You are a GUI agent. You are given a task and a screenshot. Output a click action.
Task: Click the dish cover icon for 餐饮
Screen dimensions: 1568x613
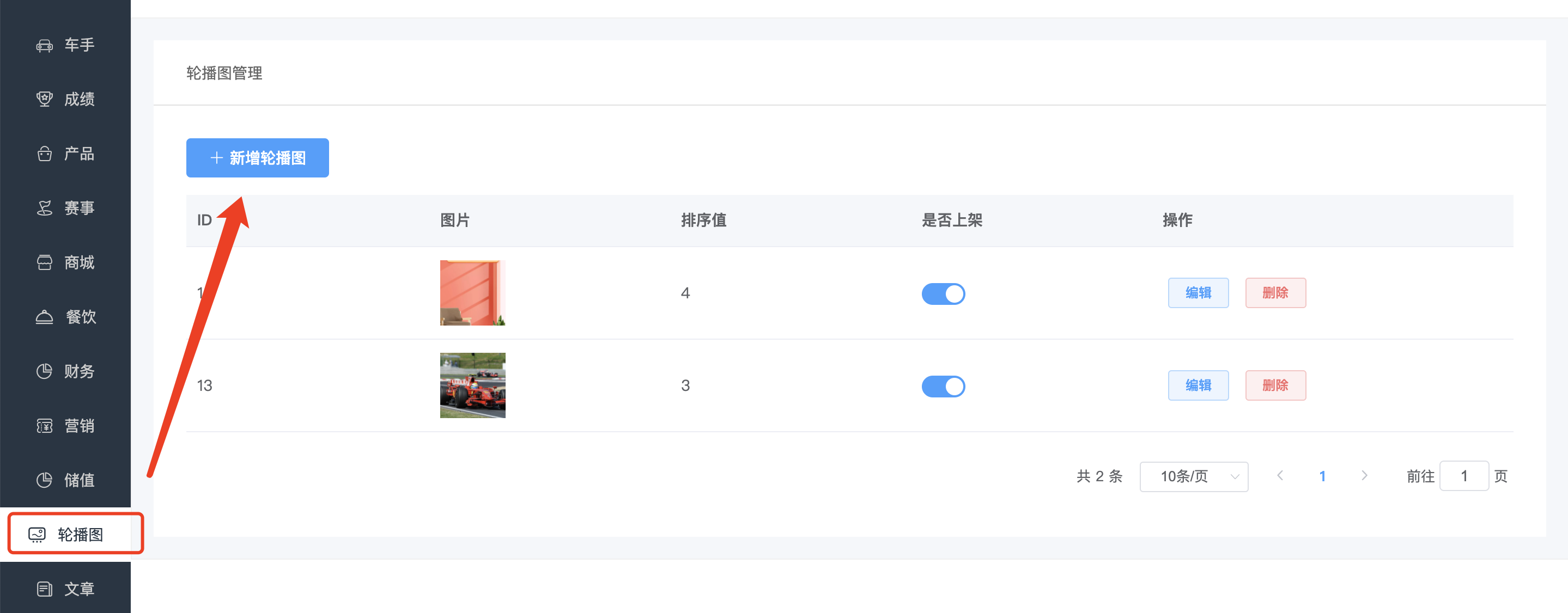coord(45,317)
